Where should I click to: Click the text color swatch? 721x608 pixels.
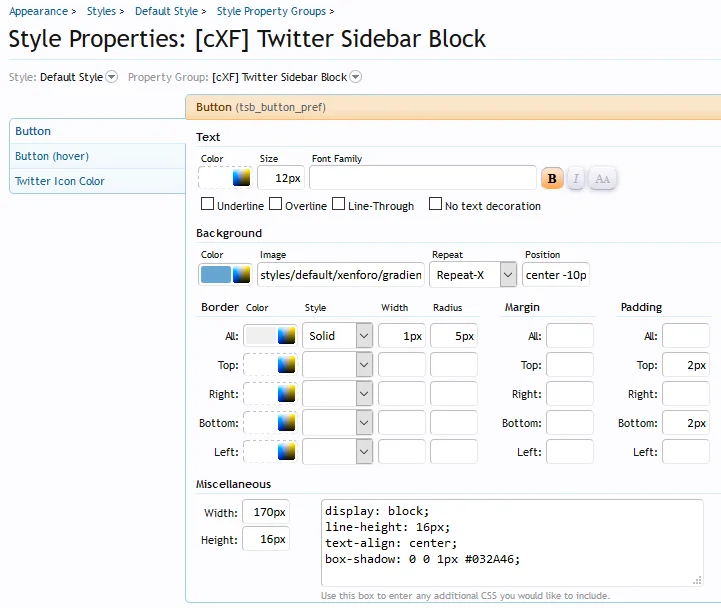point(215,178)
